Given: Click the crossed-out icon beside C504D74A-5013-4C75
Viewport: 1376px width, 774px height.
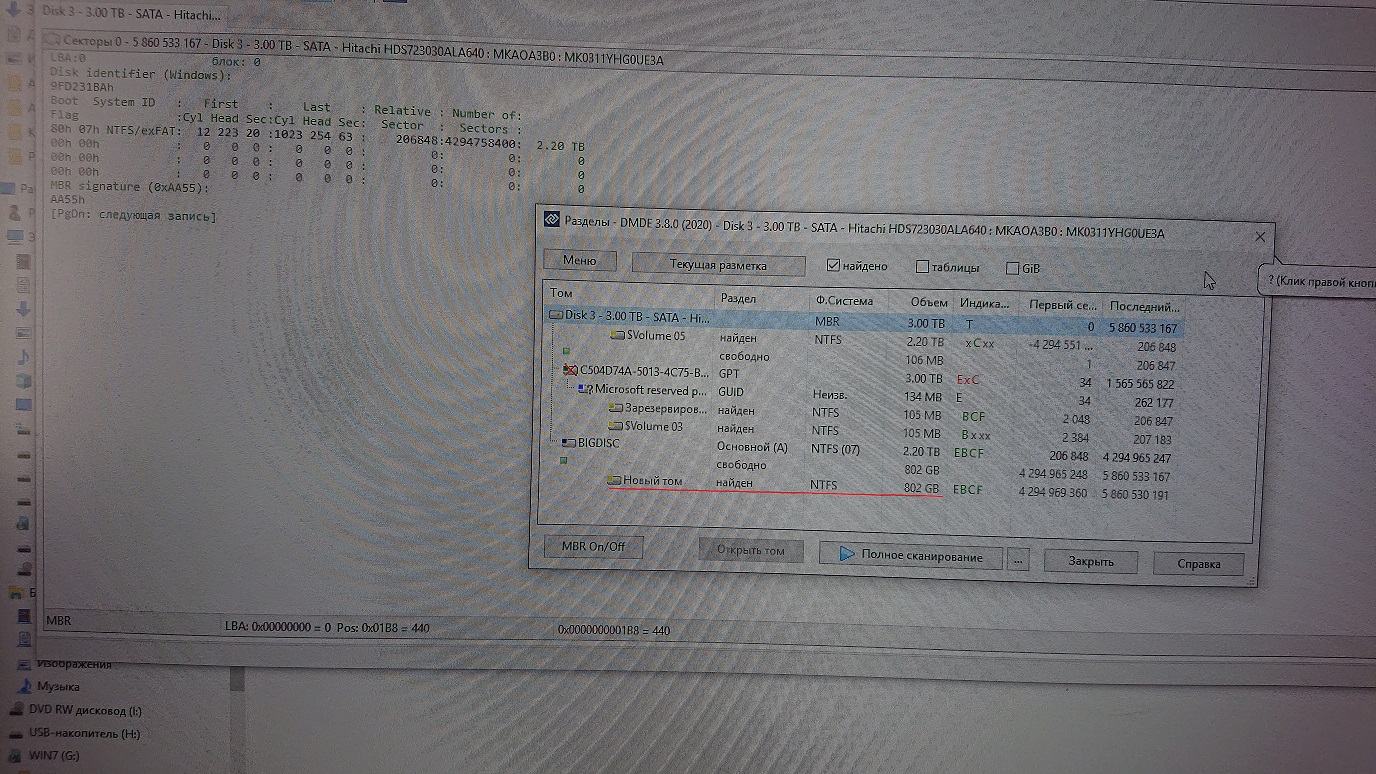Looking at the screenshot, I should coord(571,371).
